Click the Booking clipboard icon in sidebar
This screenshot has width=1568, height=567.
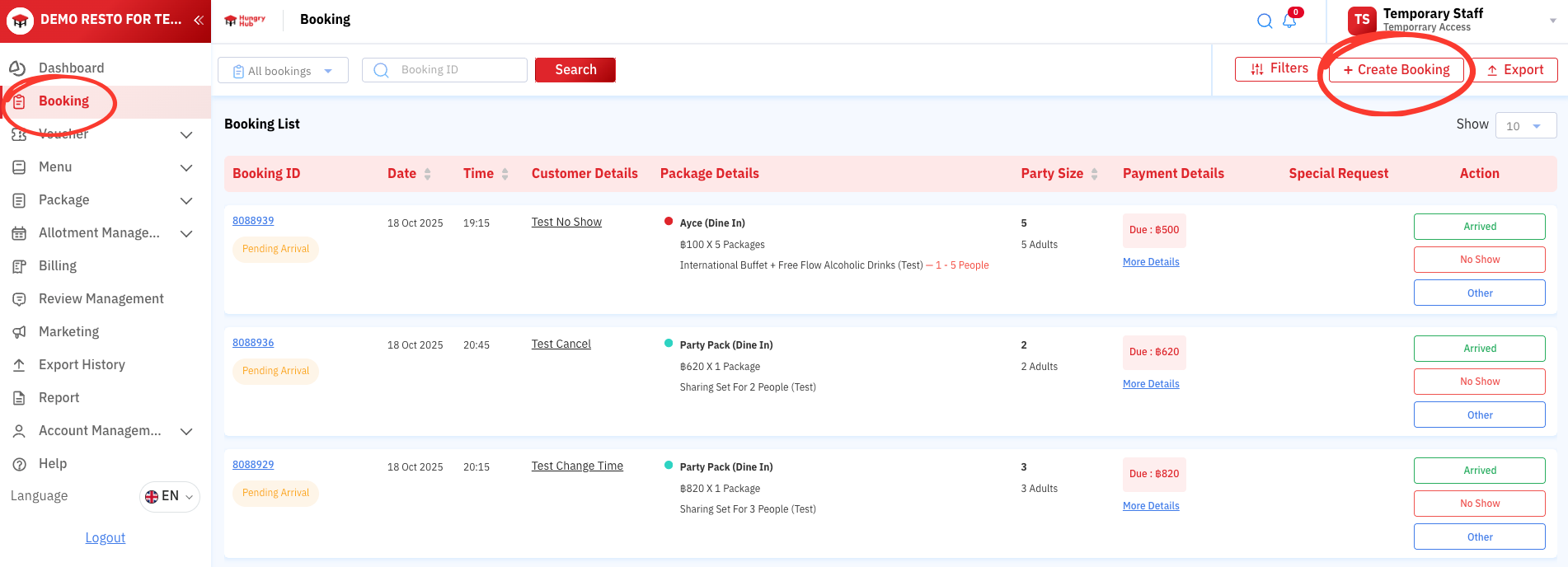(x=19, y=101)
